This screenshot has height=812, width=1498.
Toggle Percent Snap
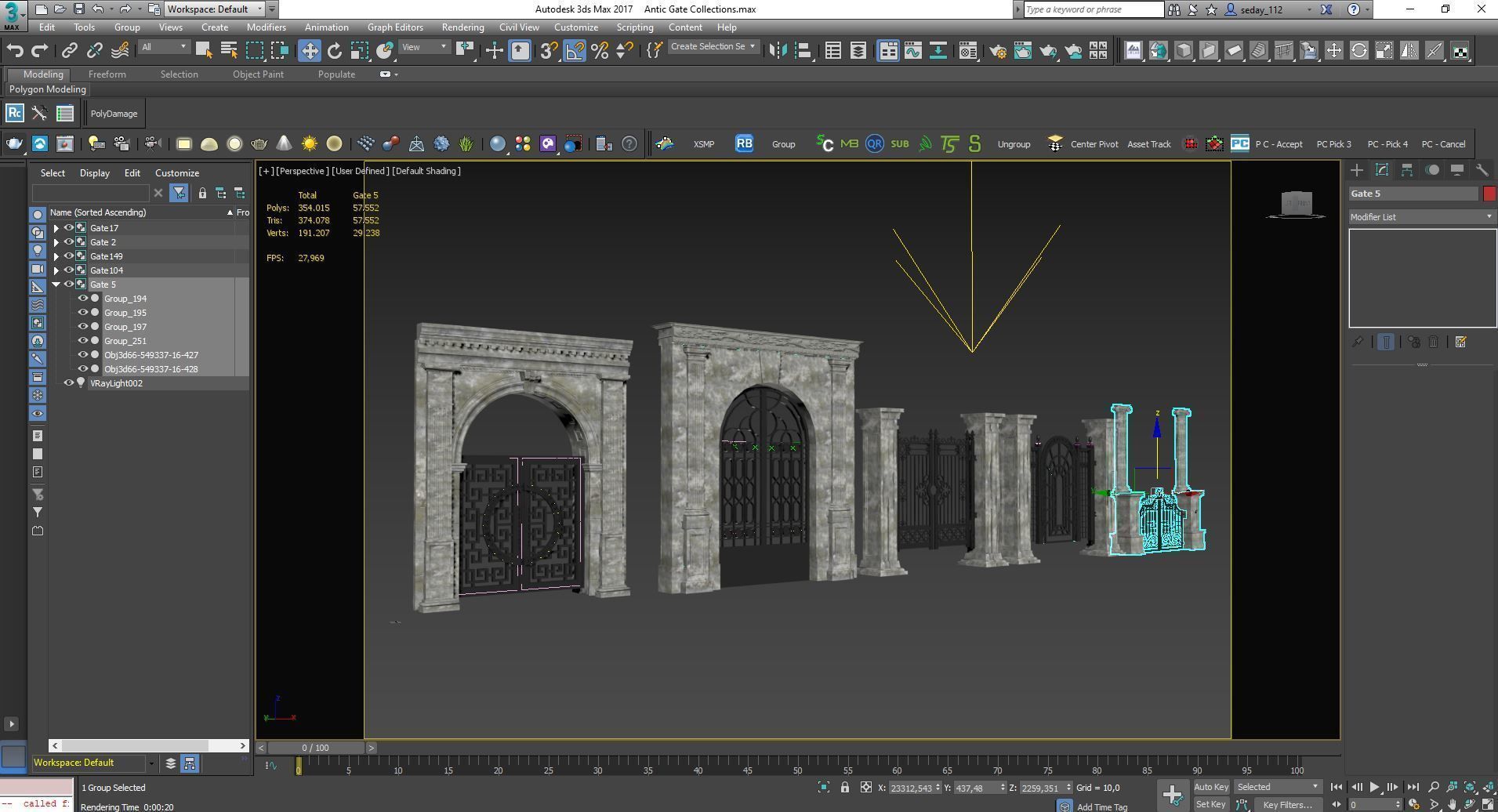(x=600, y=51)
